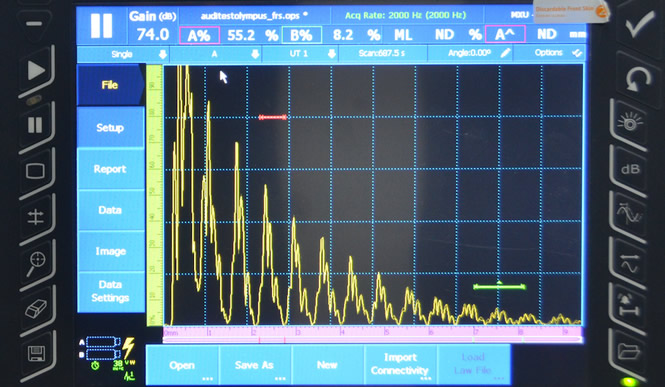This screenshot has width=665, height=387.
Task: Toggle the A^ reading box
Action: tap(505, 34)
